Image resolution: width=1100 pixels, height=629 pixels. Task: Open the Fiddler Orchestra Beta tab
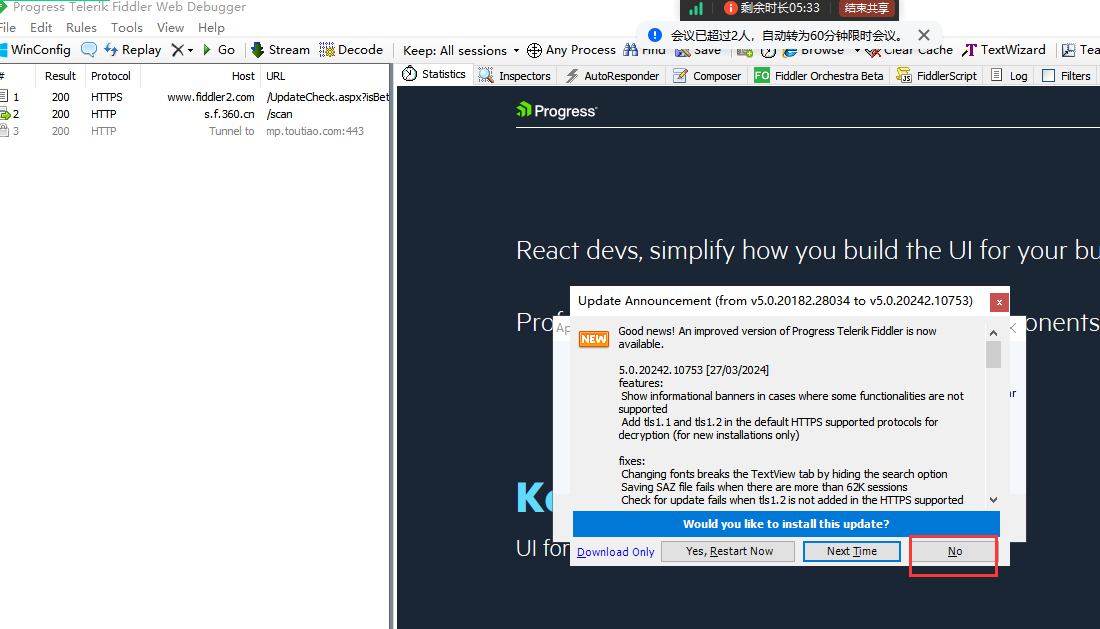(818, 76)
